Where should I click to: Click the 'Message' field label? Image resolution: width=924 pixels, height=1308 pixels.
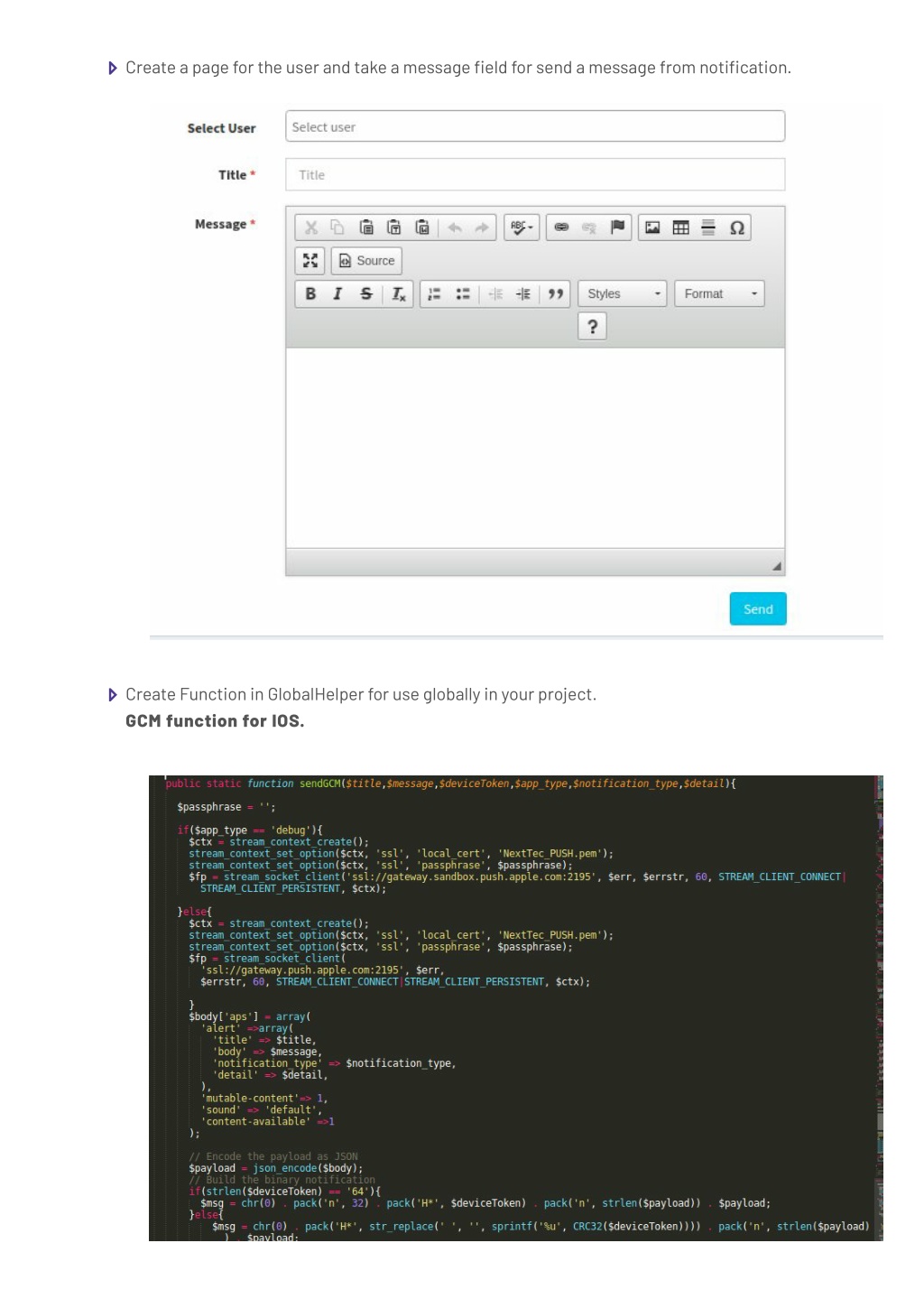click(x=220, y=224)
